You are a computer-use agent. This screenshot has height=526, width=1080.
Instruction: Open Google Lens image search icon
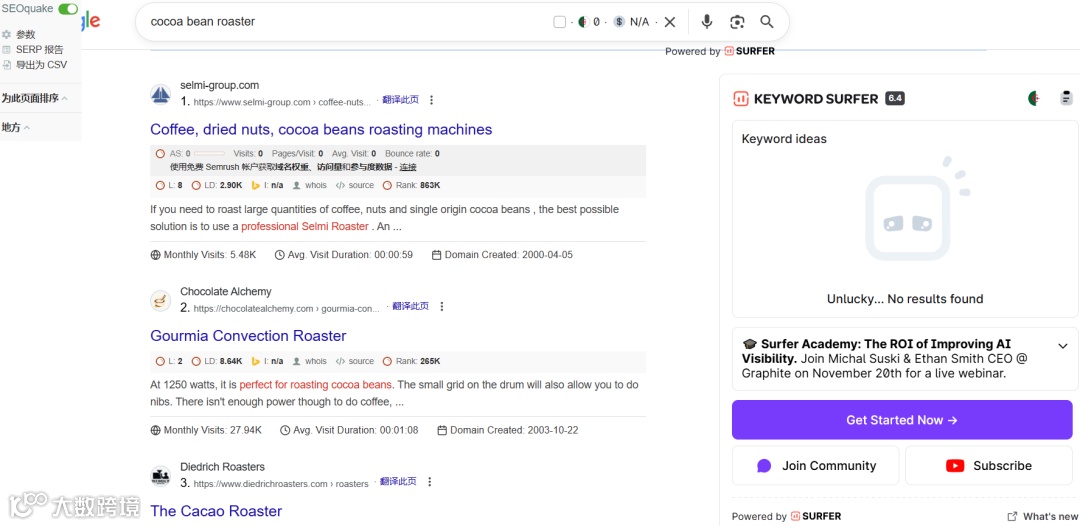(737, 22)
